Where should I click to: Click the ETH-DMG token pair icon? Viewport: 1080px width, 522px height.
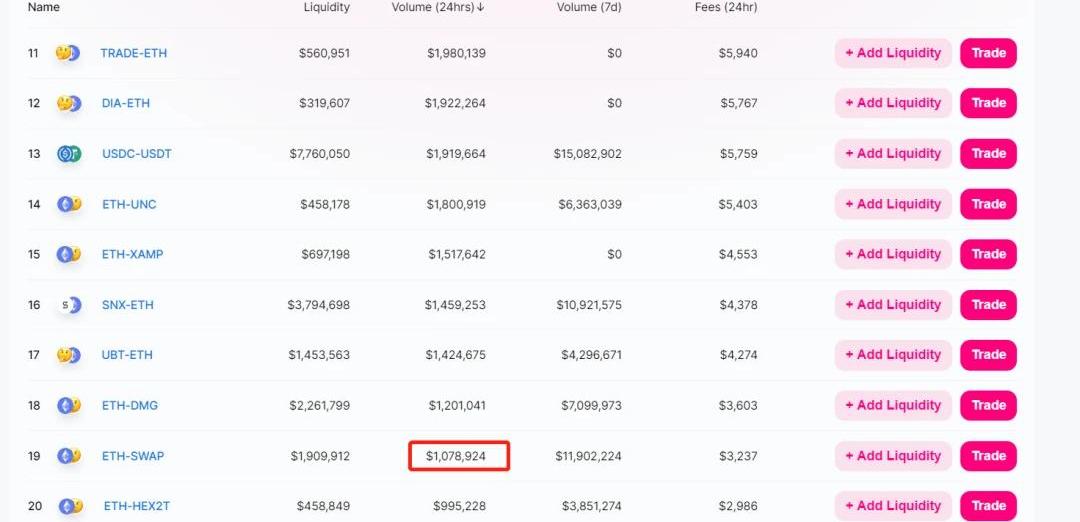68,405
